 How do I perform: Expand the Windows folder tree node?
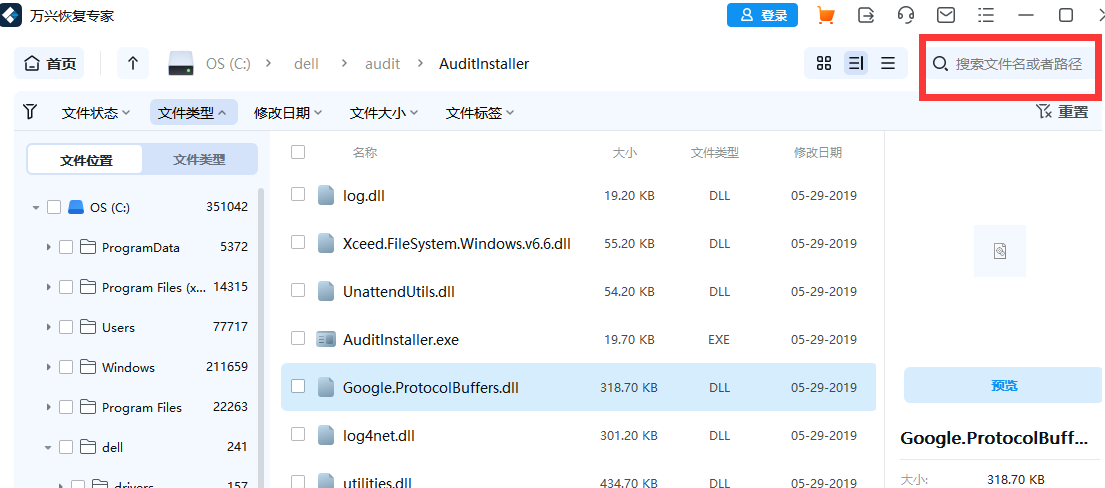48,367
